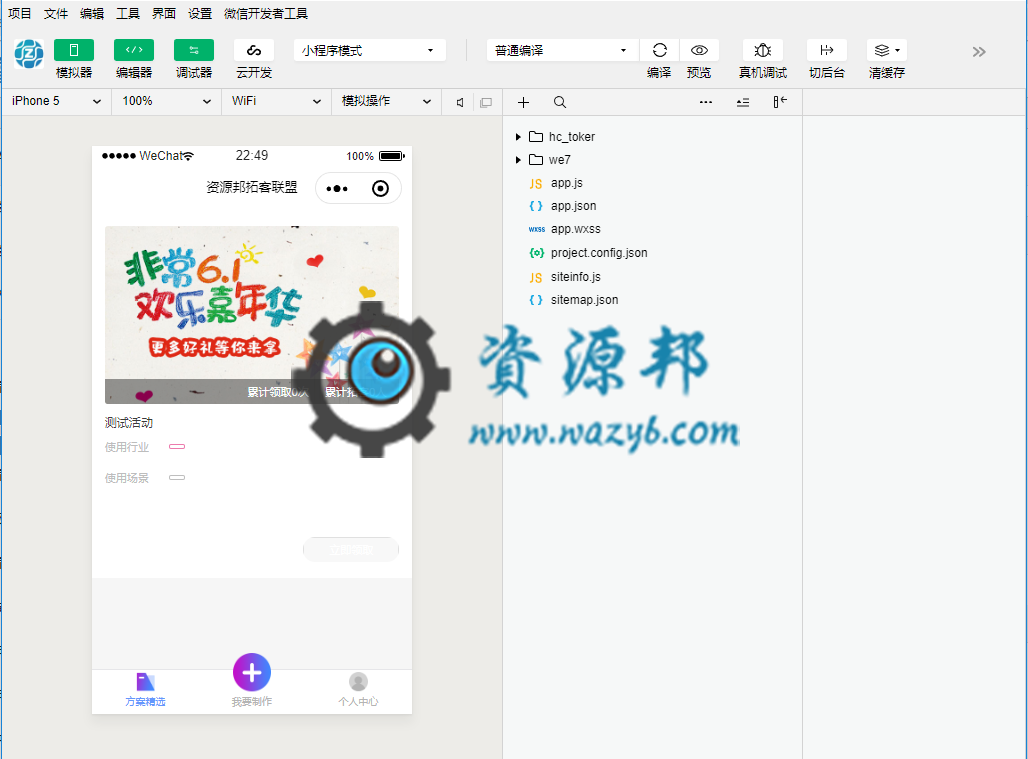Viewport: 1028px width, 759px height.
Task: Click the faded 立即领取 button
Action: (351, 549)
